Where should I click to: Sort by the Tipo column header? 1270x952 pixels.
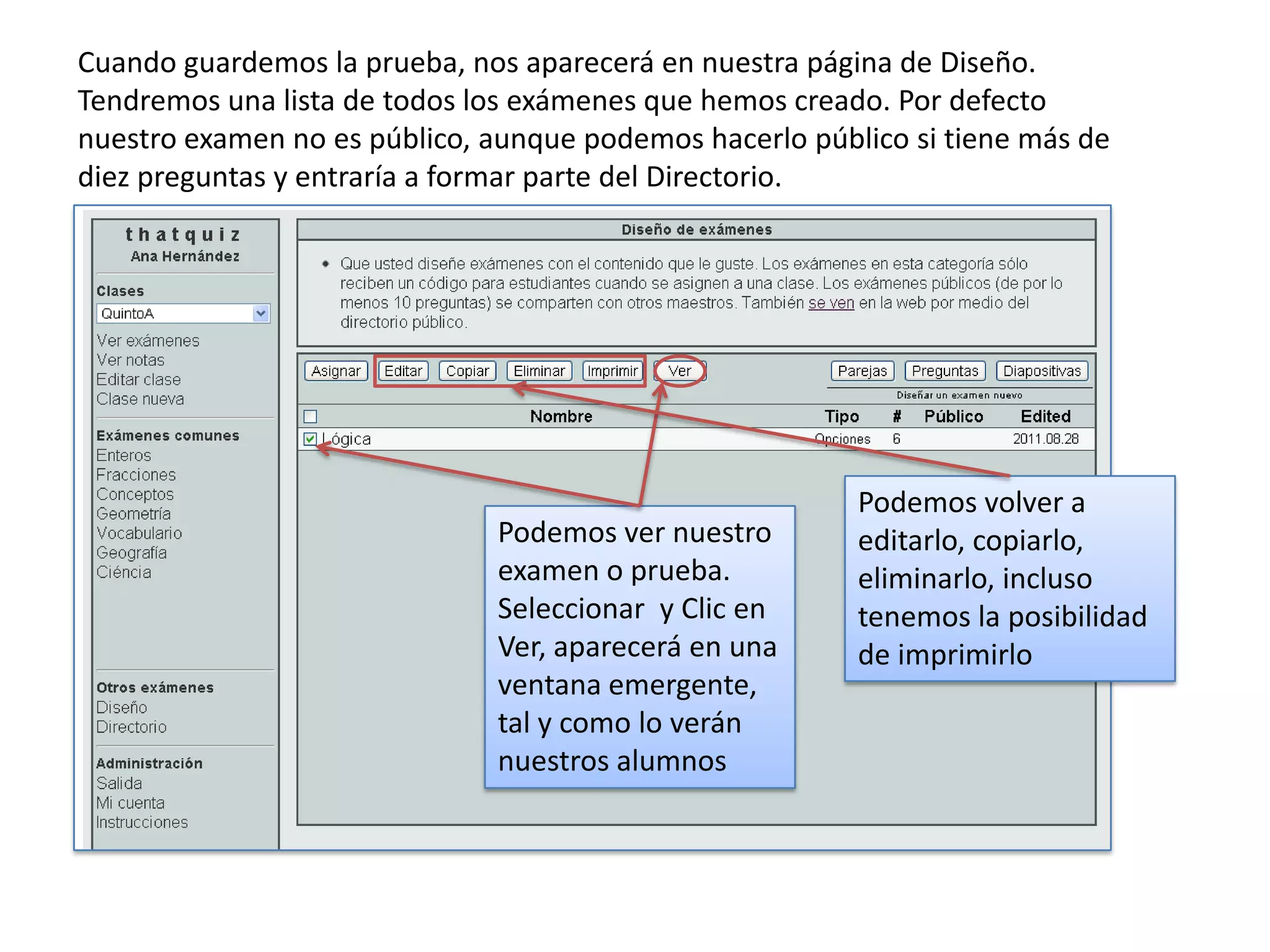click(x=841, y=416)
